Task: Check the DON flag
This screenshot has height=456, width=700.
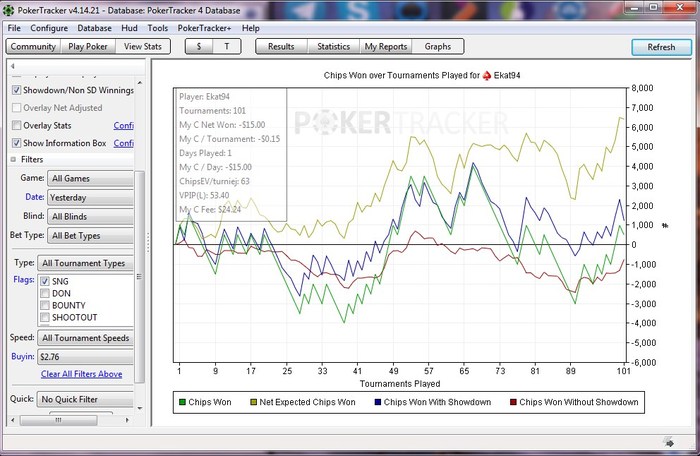Action: pyautogui.click(x=45, y=293)
